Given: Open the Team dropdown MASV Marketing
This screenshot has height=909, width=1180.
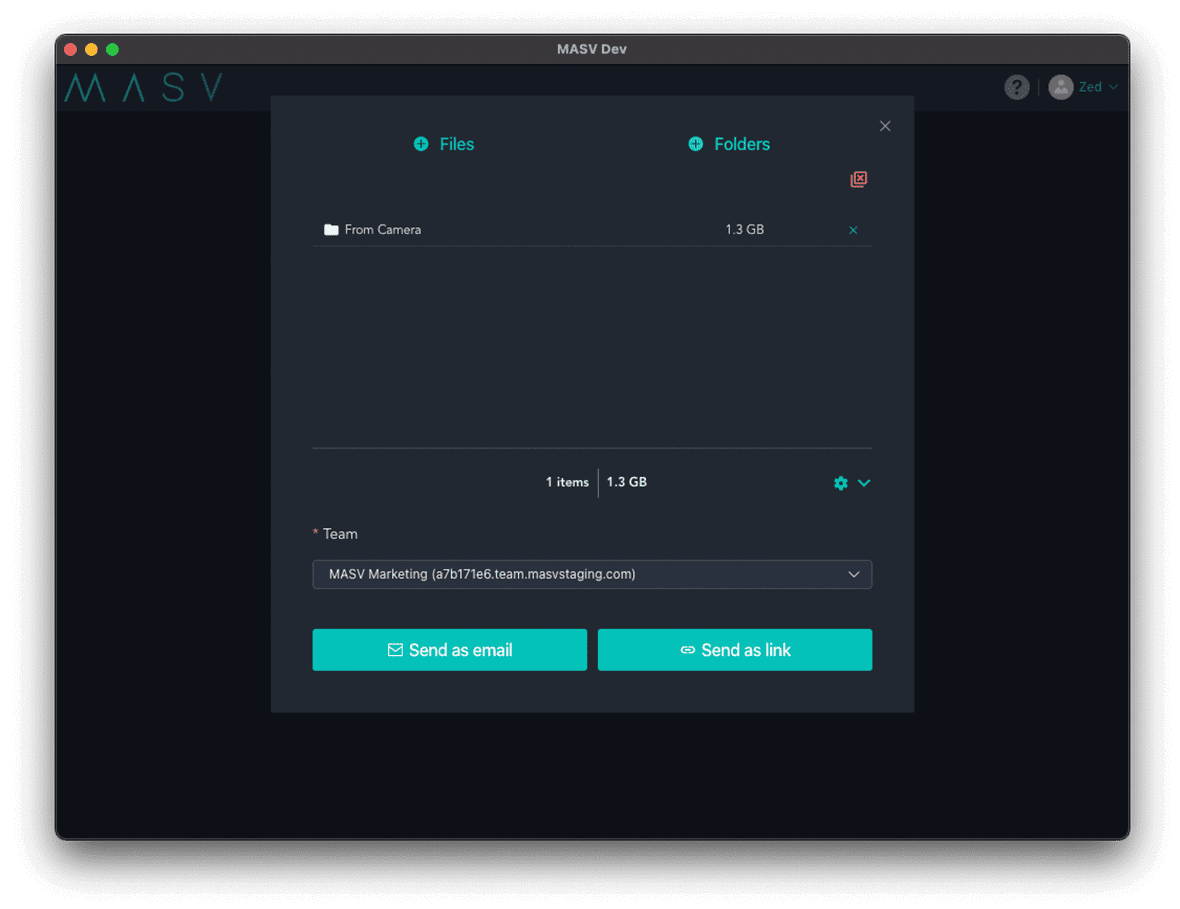Looking at the screenshot, I should coord(592,574).
